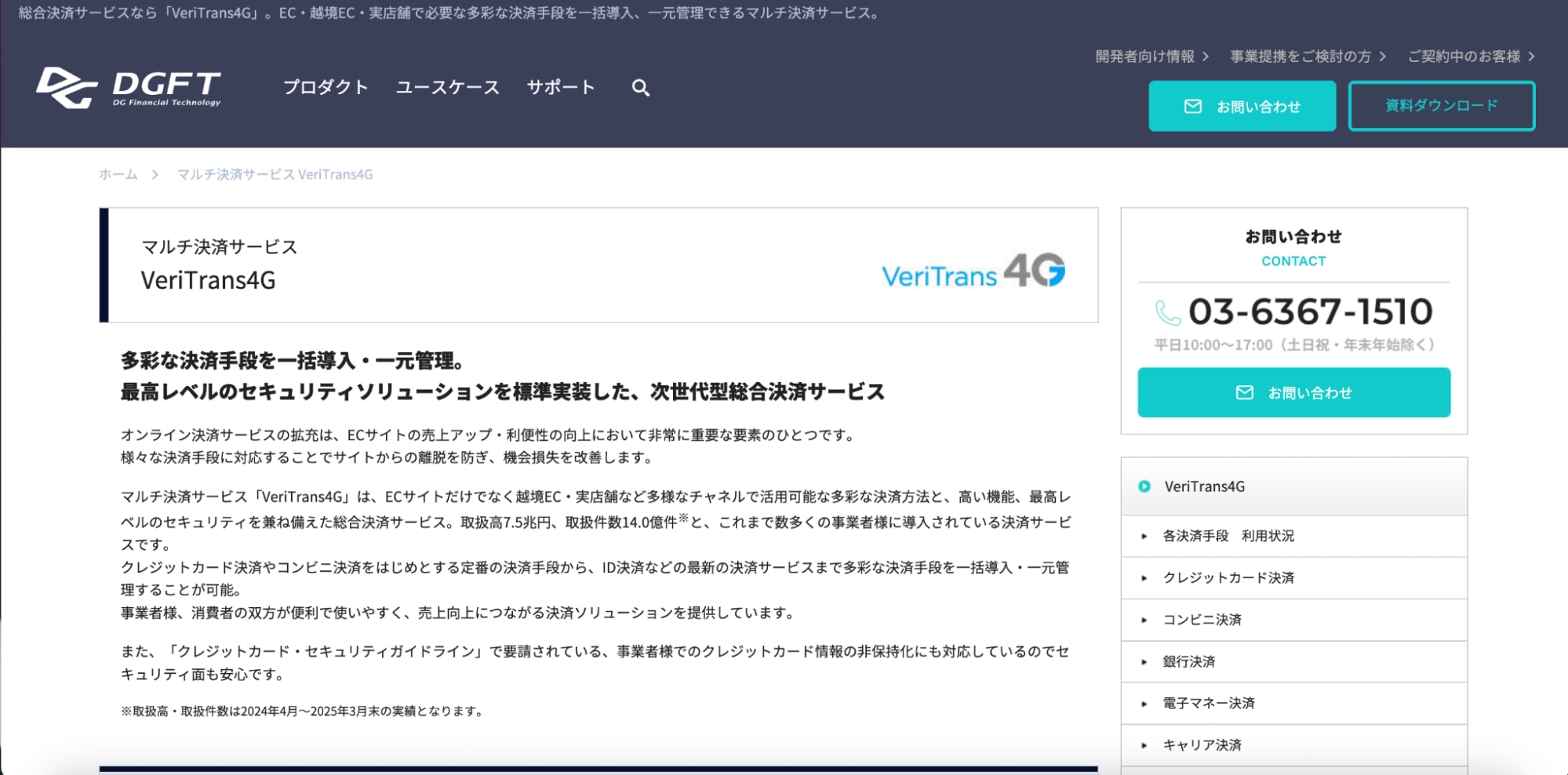Open the プロダクト menu
This screenshot has height=775, width=1568.
point(326,87)
